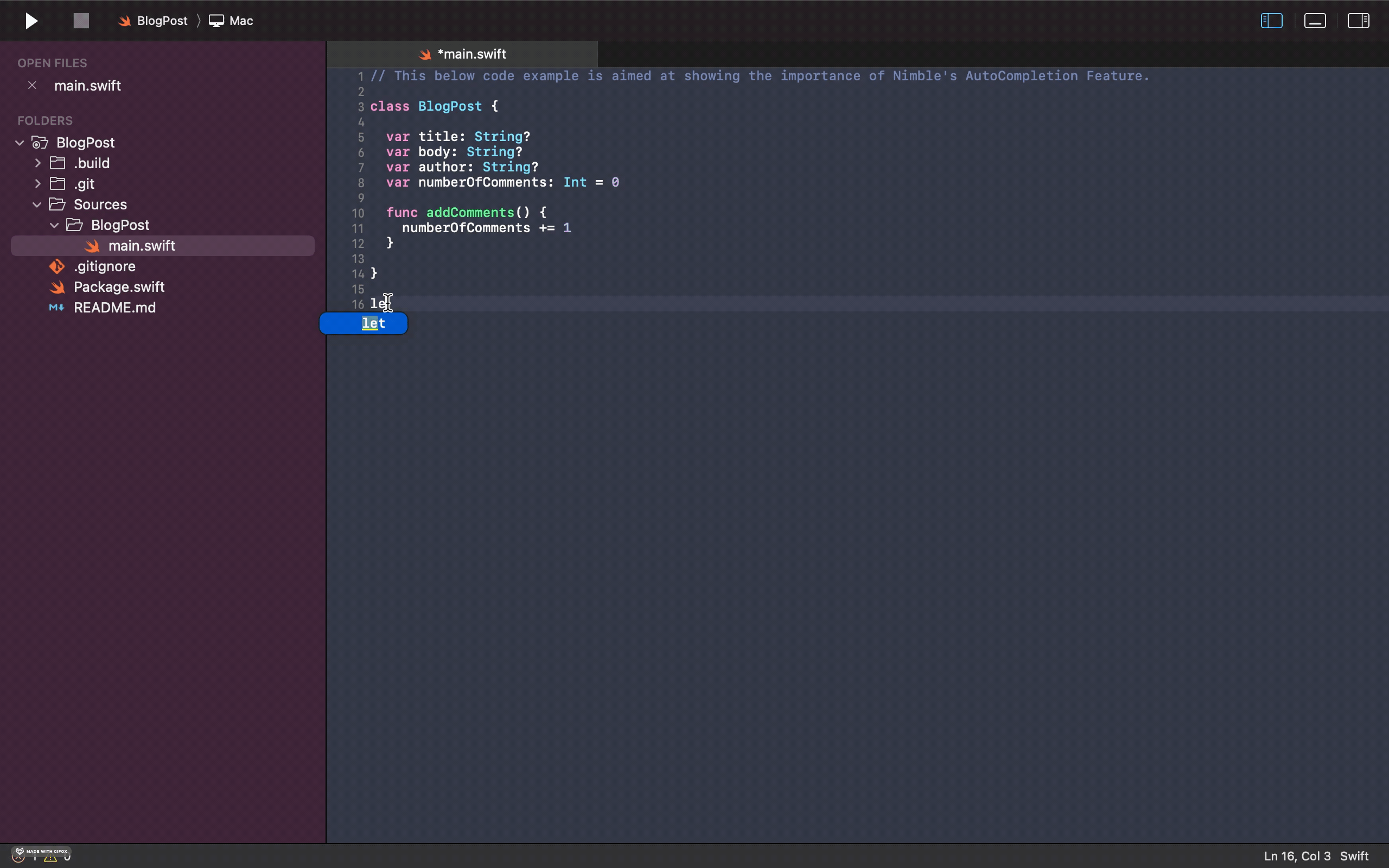This screenshot has width=1389, height=868.
Task: Toggle the BlogPost folder in sidebar
Action: point(19,142)
